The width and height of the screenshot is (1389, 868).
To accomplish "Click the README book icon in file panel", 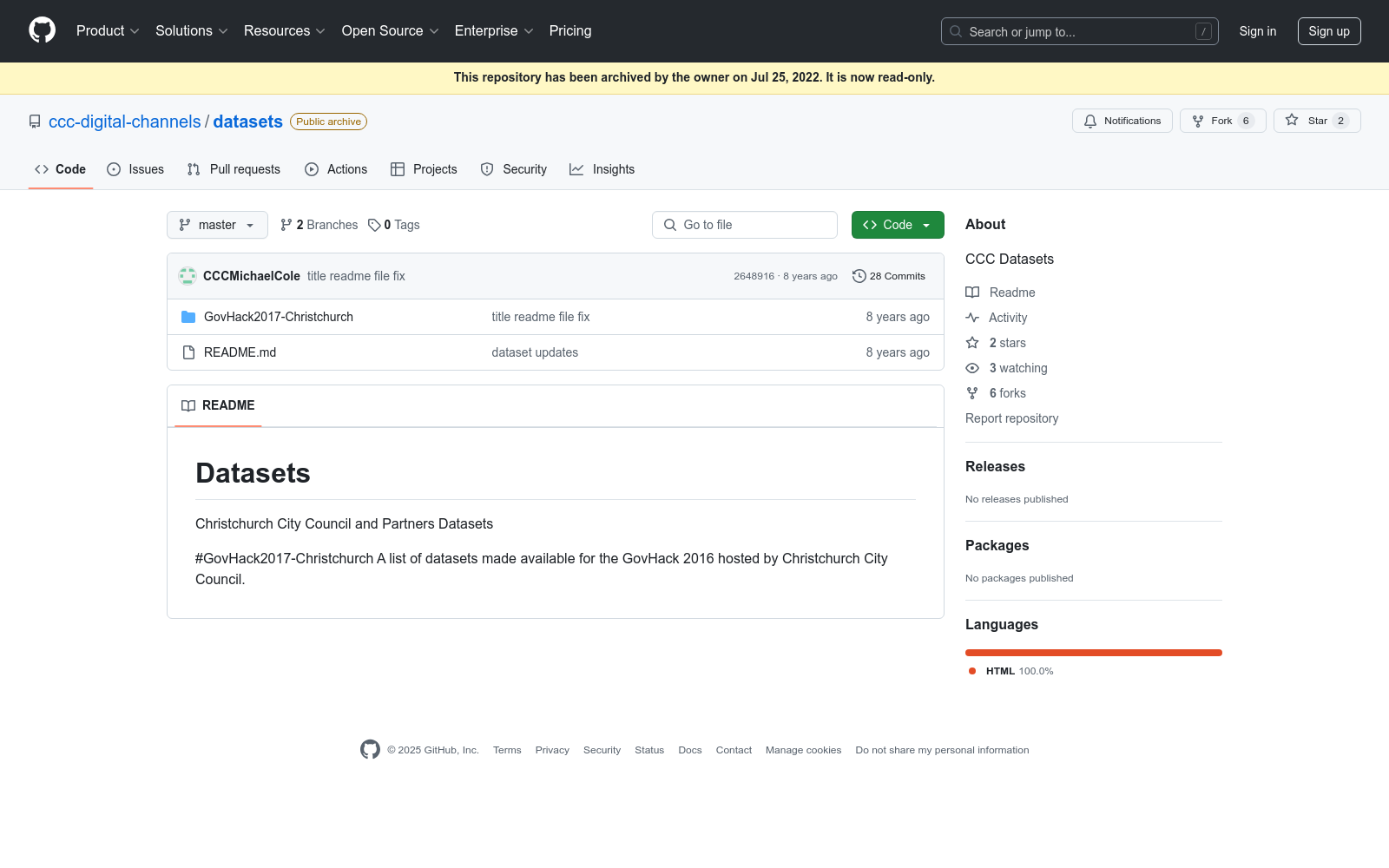I will pyautogui.click(x=188, y=405).
